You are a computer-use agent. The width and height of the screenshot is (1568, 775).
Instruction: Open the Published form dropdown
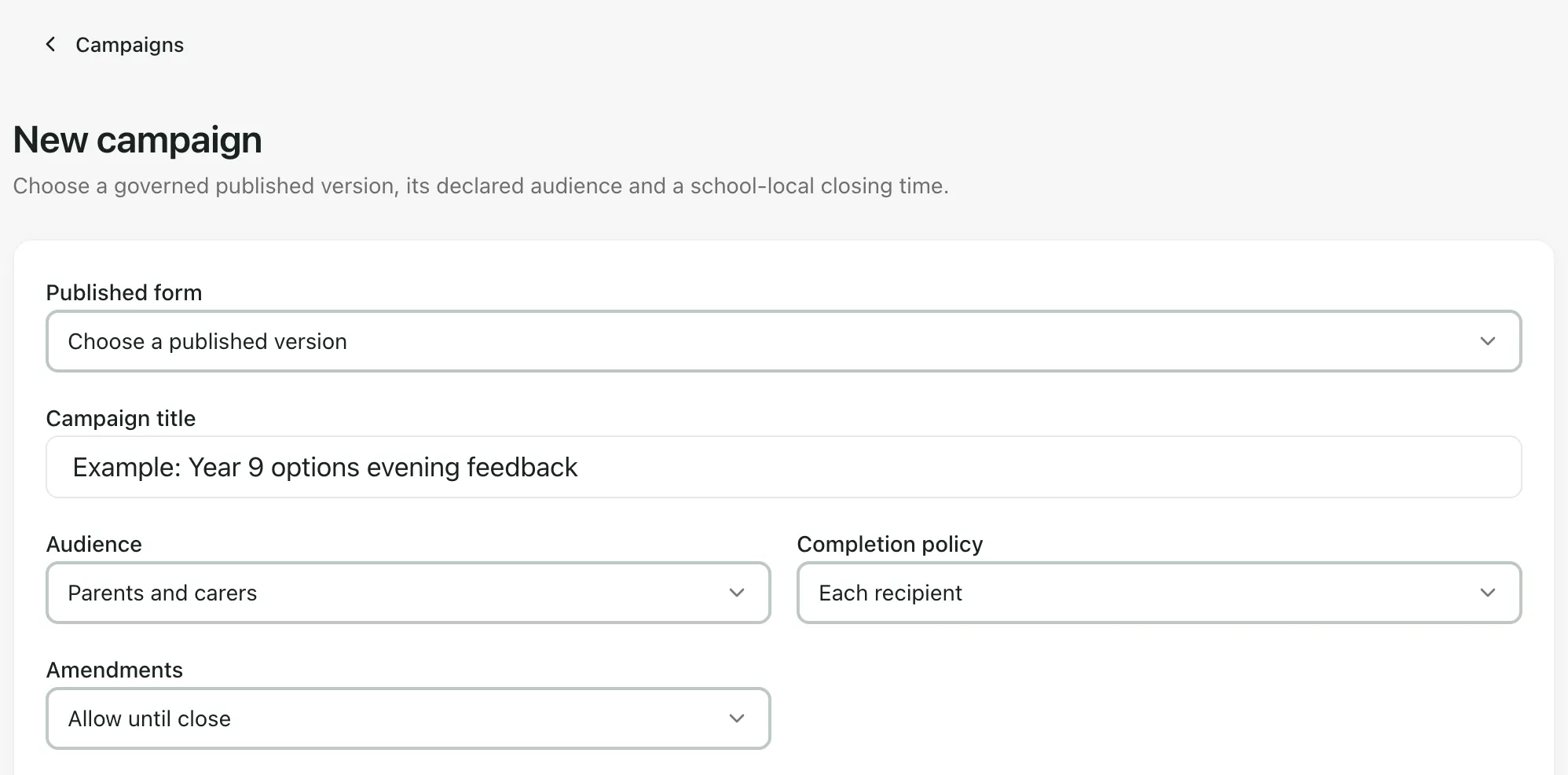tap(784, 341)
